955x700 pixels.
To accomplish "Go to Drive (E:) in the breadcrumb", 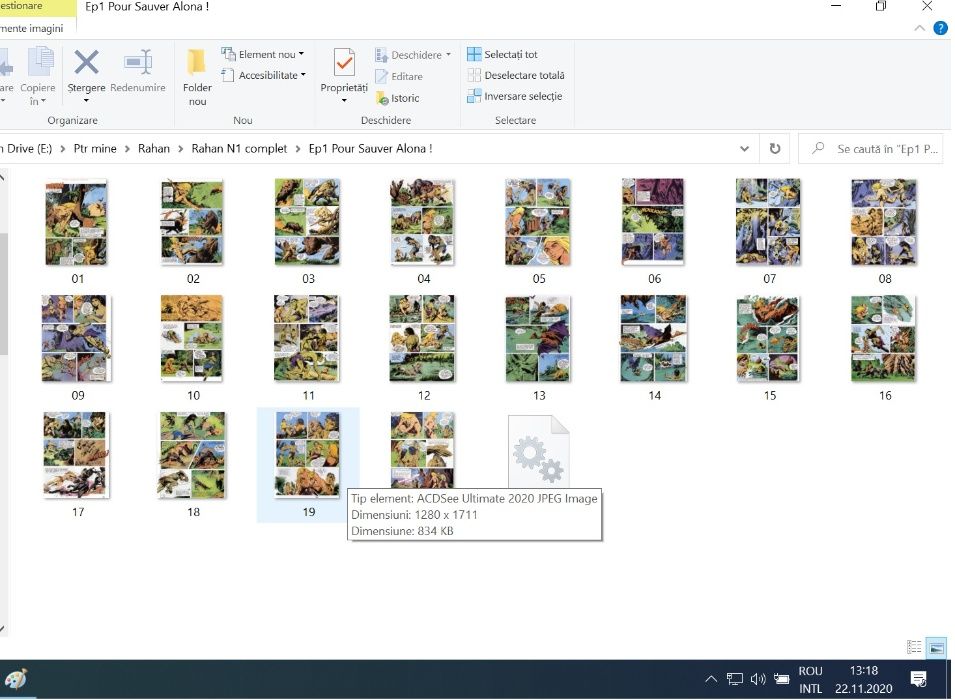I will pyautogui.click(x=27, y=149).
